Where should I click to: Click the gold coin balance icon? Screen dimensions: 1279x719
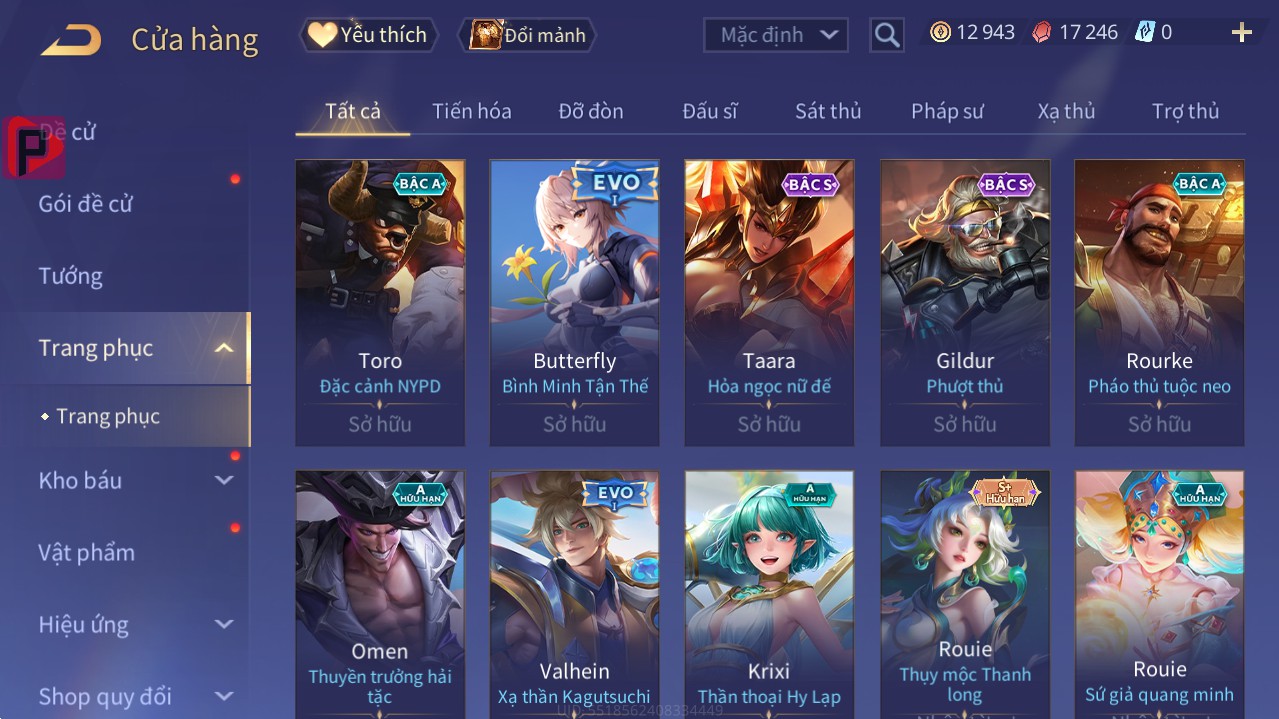pyautogui.click(x=940, y=32)
